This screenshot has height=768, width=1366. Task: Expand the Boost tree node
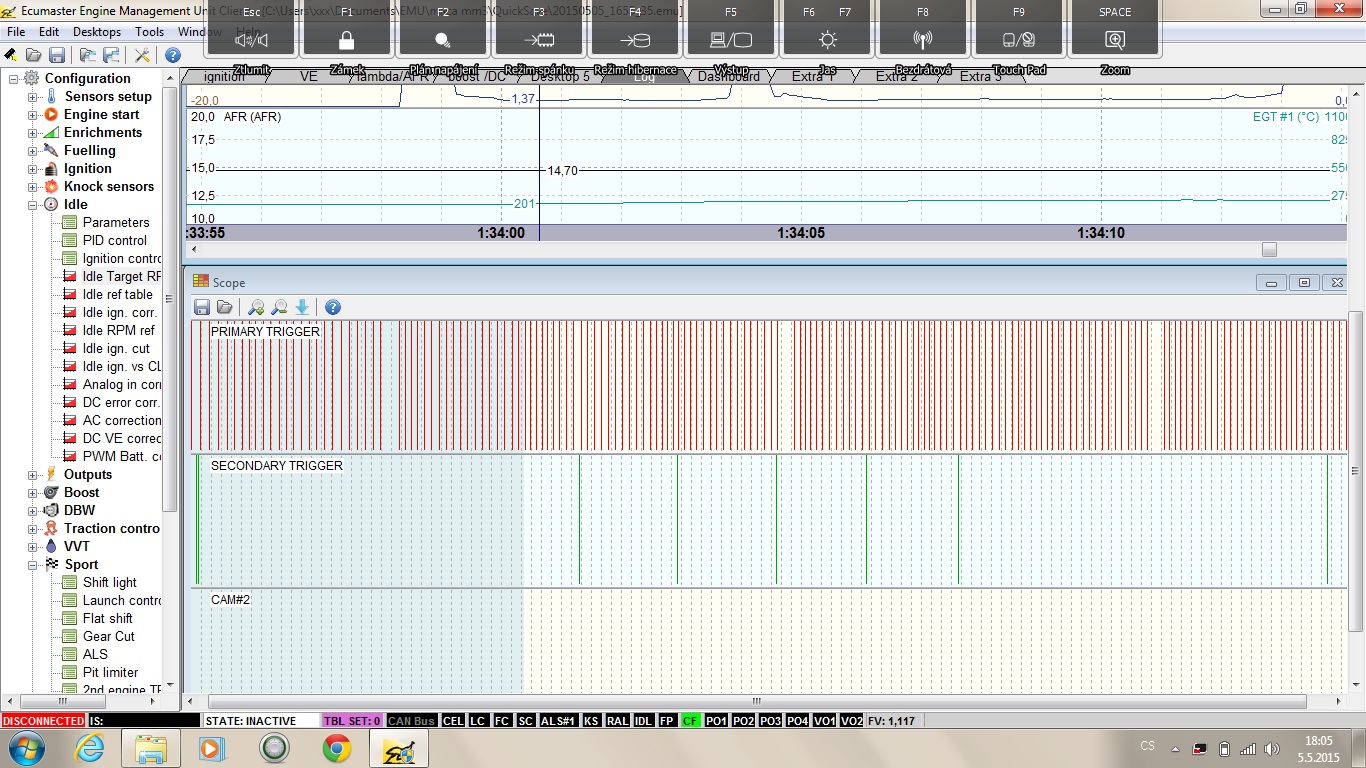[32, 493]
